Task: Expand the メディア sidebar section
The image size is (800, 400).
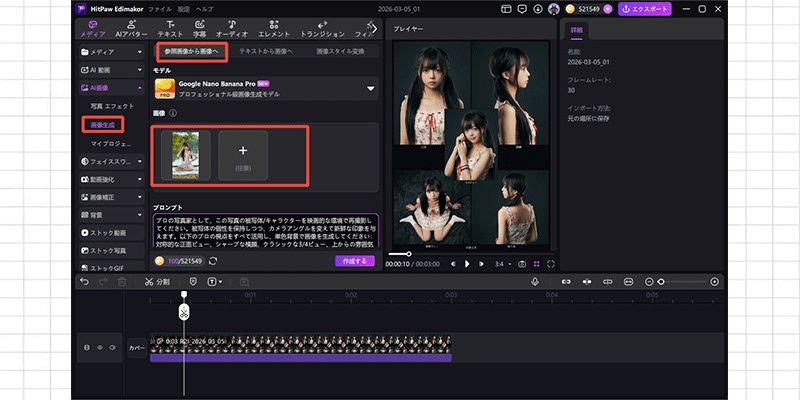Action: point(111,52)
